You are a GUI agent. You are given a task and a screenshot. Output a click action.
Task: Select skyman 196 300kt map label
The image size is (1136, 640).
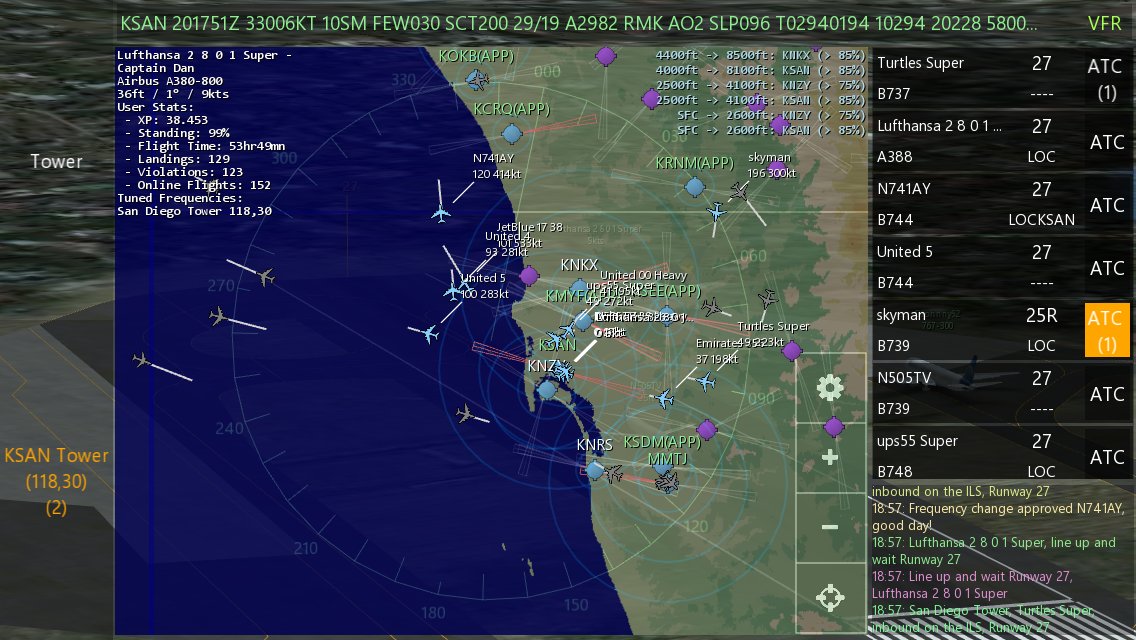tap(772, 165)
